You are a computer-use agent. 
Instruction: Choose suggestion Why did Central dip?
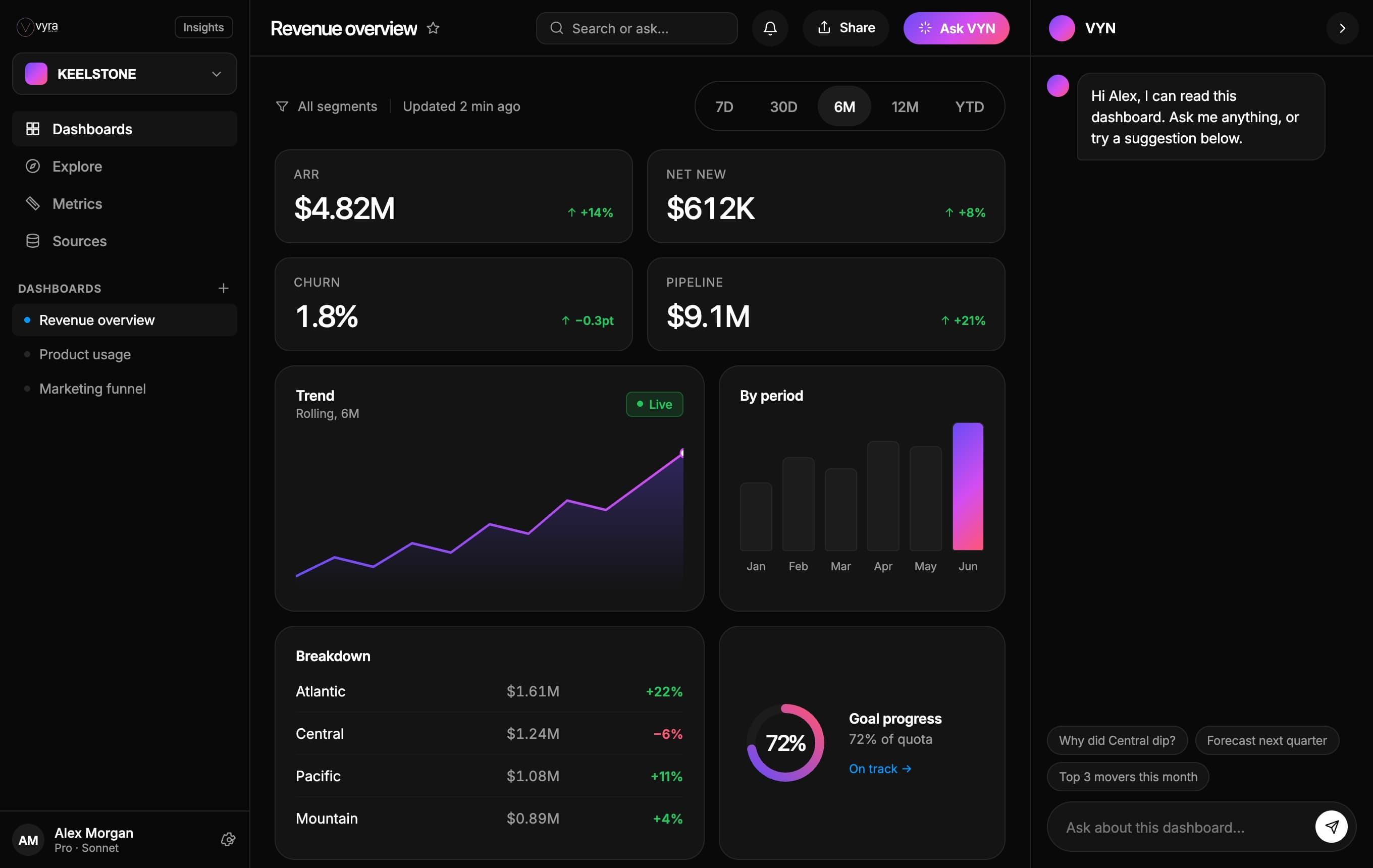tap(1117, 740)
